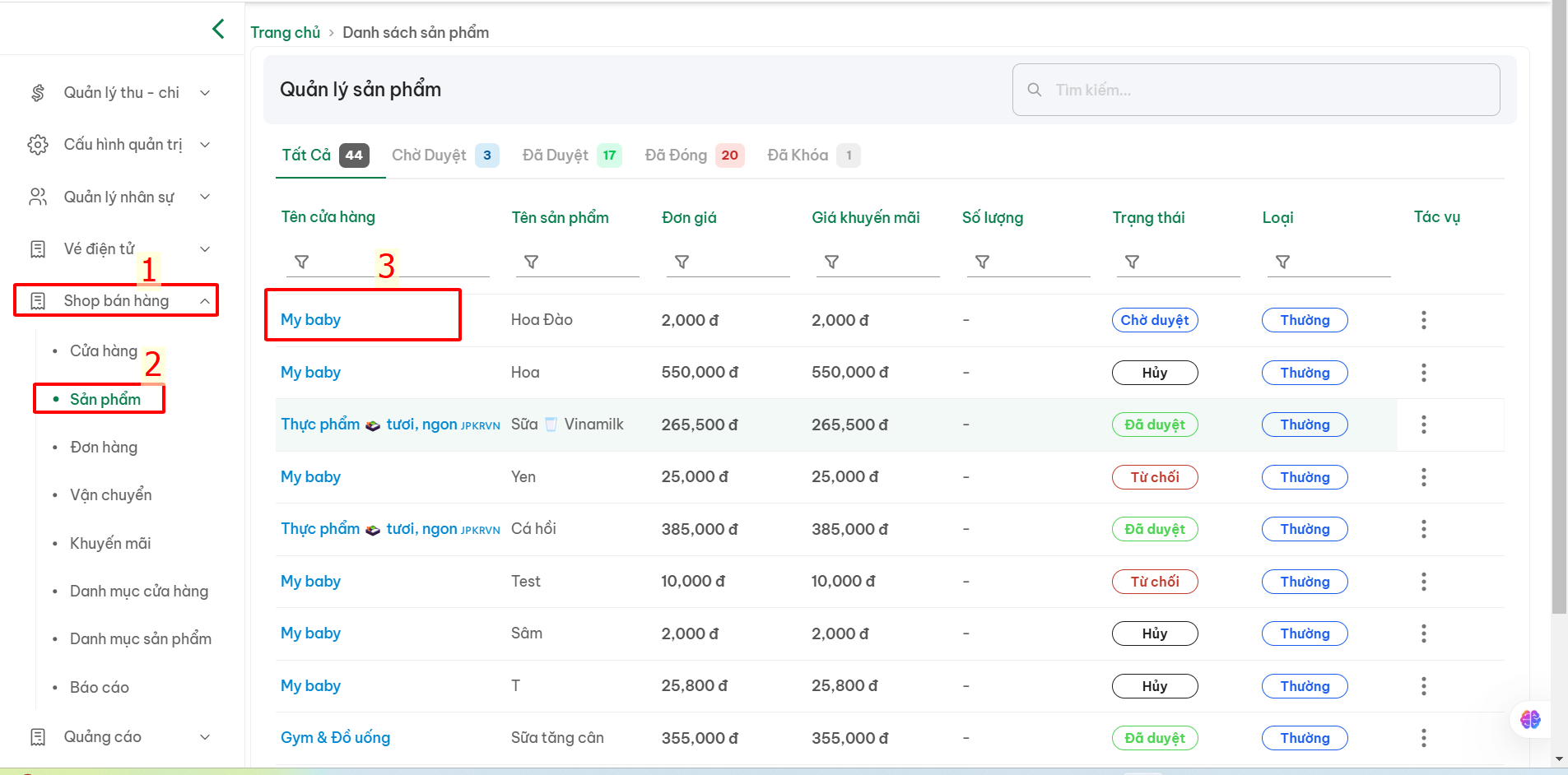
Task: Open filter for Giá khuyến mãi column
Action: tap(832, 262)
